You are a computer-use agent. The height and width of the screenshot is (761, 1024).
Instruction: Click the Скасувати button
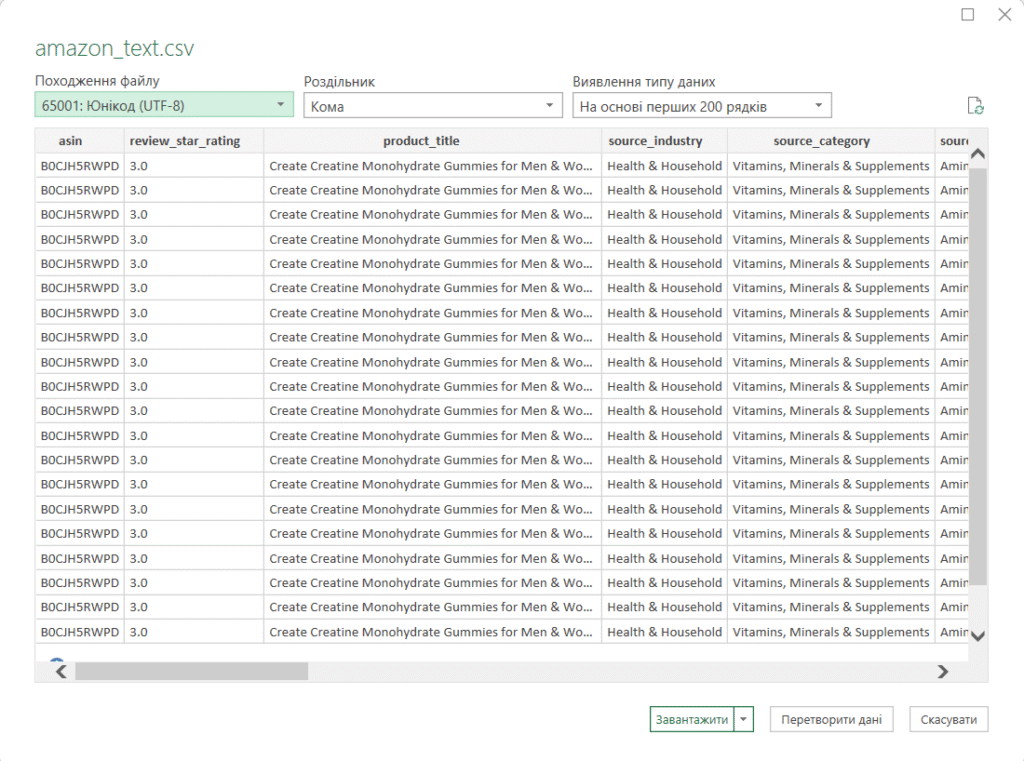[948, 719]
